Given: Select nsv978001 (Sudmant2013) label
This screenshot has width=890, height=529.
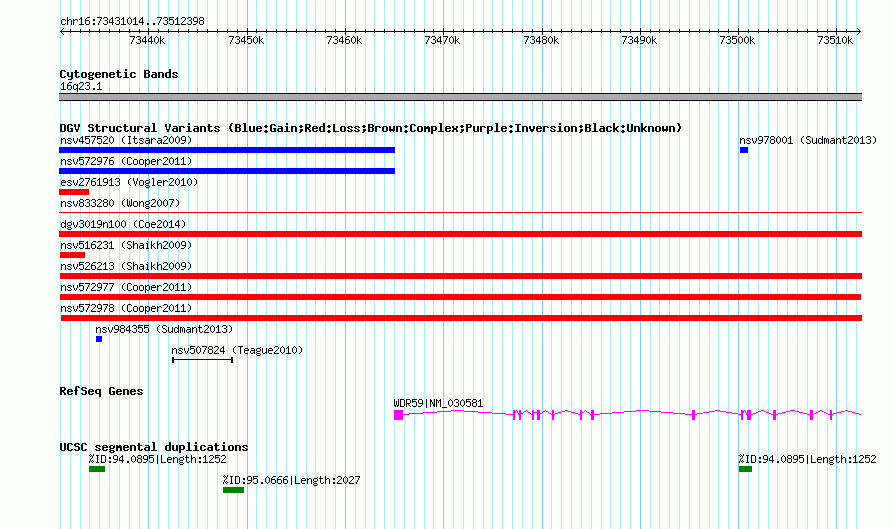Looking at the screenshot, I should [x=808, y=140].
